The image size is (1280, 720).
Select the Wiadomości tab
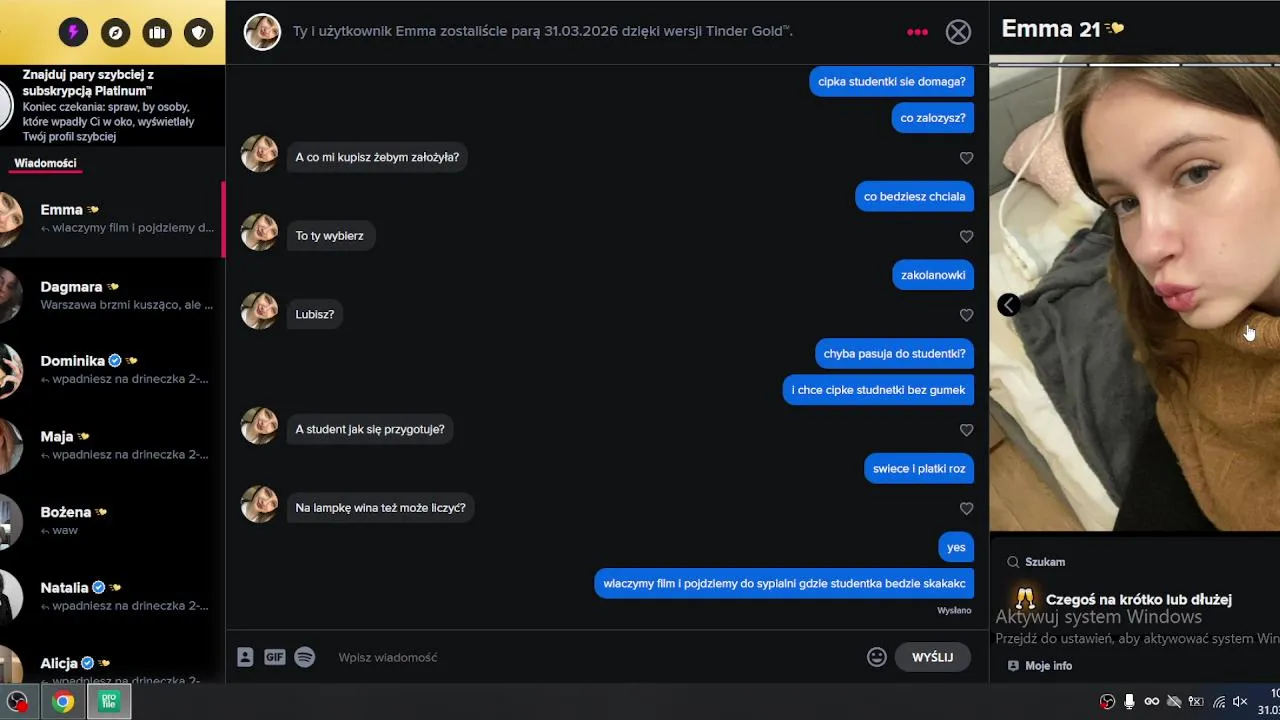45,163
